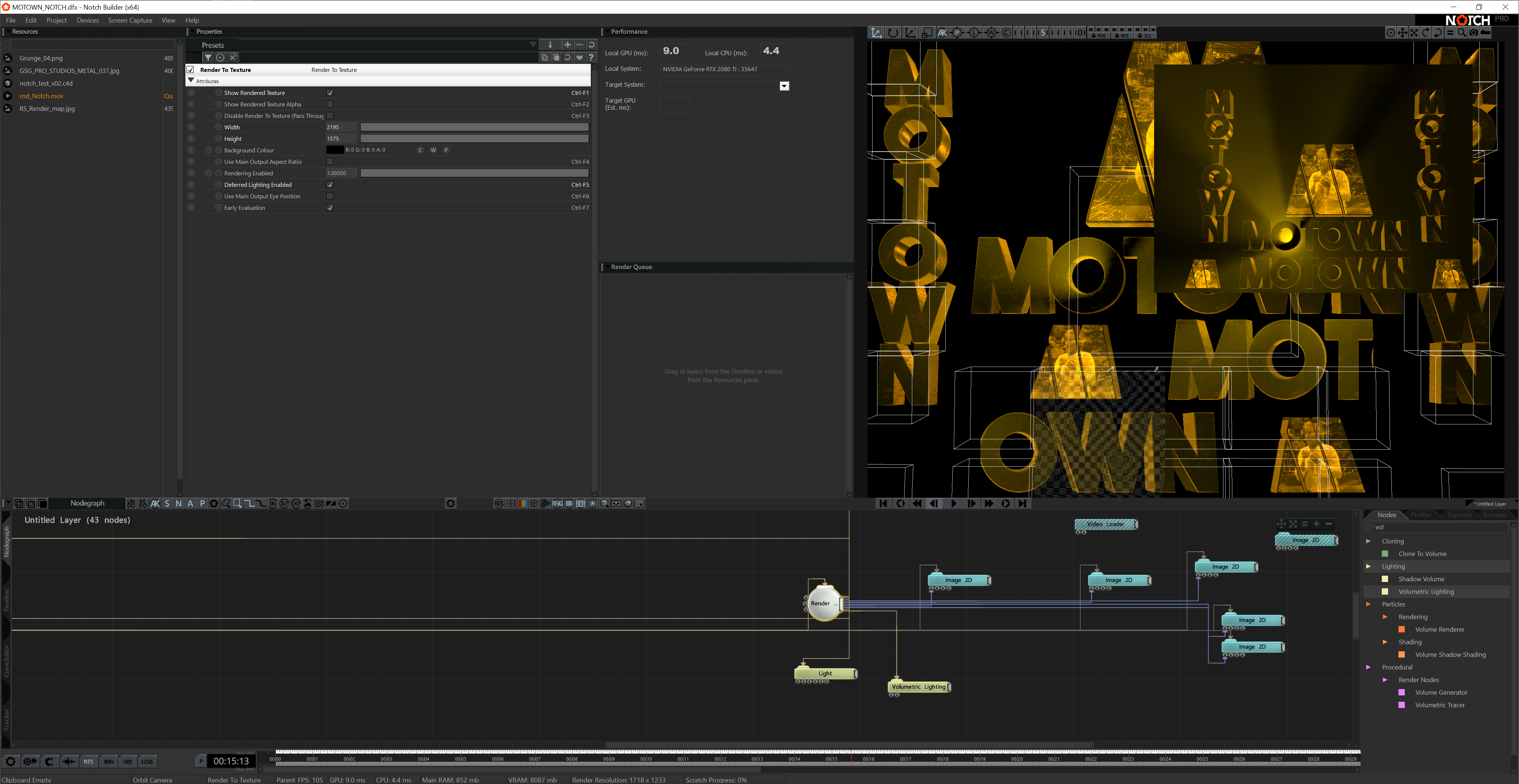The image size is (1519, 784).
Task: Click the filter funnel icon in Properties
Action: click(208, 57)
